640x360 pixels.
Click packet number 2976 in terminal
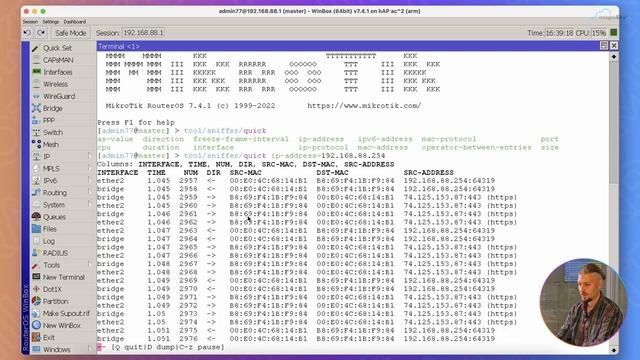pyautogui.click(x=188, y=339)
